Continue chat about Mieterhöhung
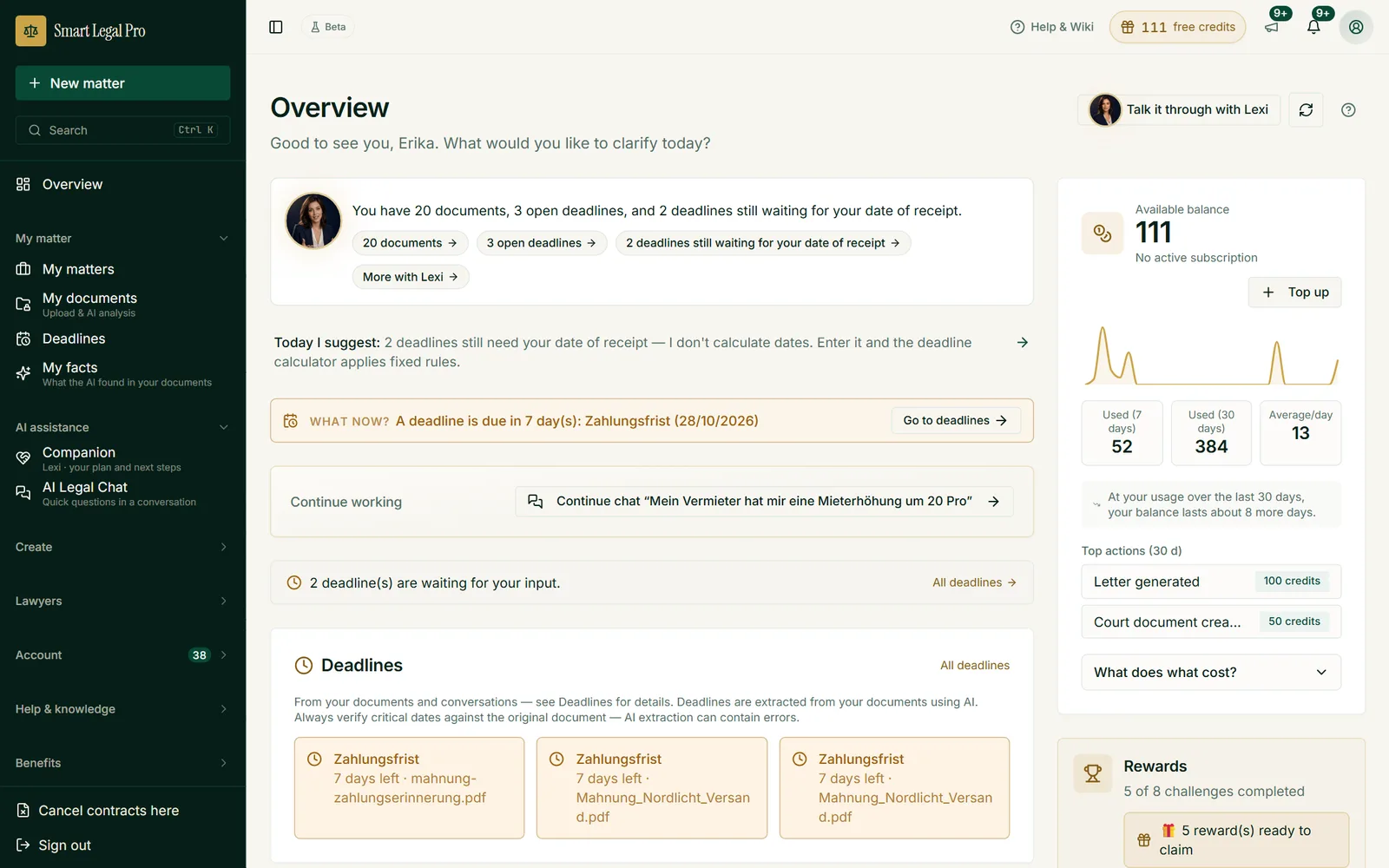Screen dimensions: 1389x868 coord(764,502)
